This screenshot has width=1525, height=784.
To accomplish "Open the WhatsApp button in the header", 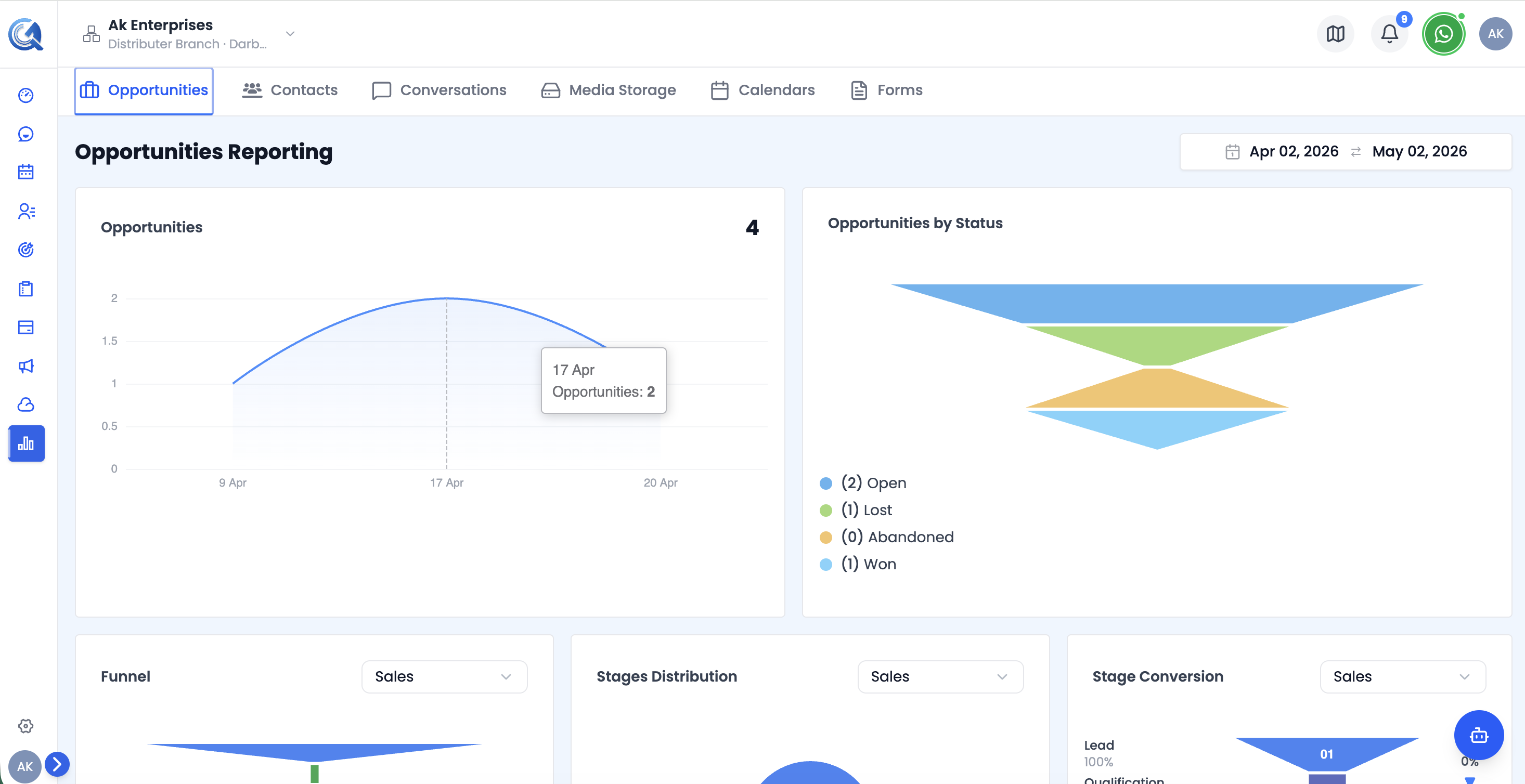I will (1443, 34).
